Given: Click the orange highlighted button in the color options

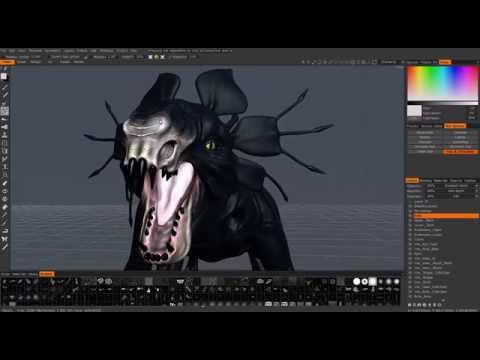Looking at the screenshot, I should tap(460, 152).
